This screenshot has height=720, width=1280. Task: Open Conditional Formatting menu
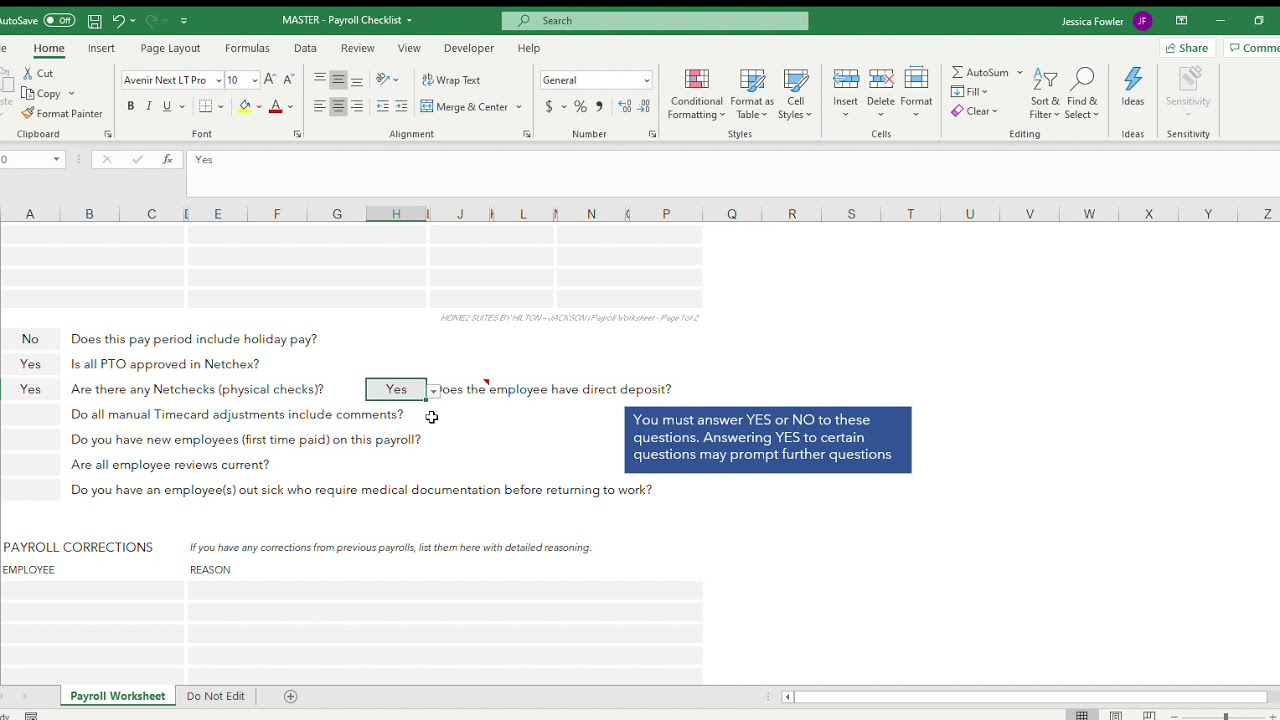[697, 94]
